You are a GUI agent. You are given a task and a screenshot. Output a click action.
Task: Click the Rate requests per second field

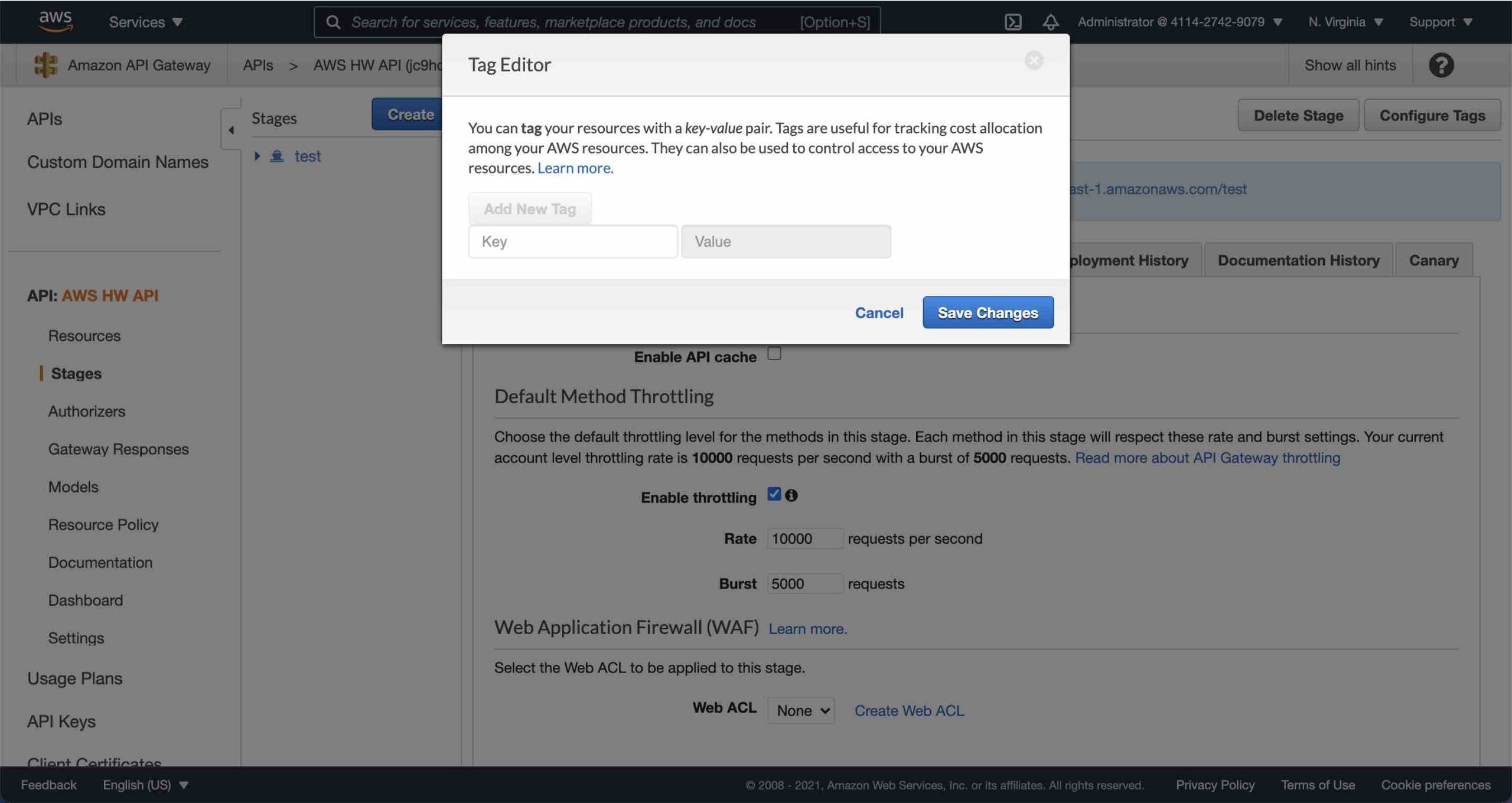coord(804,538)
